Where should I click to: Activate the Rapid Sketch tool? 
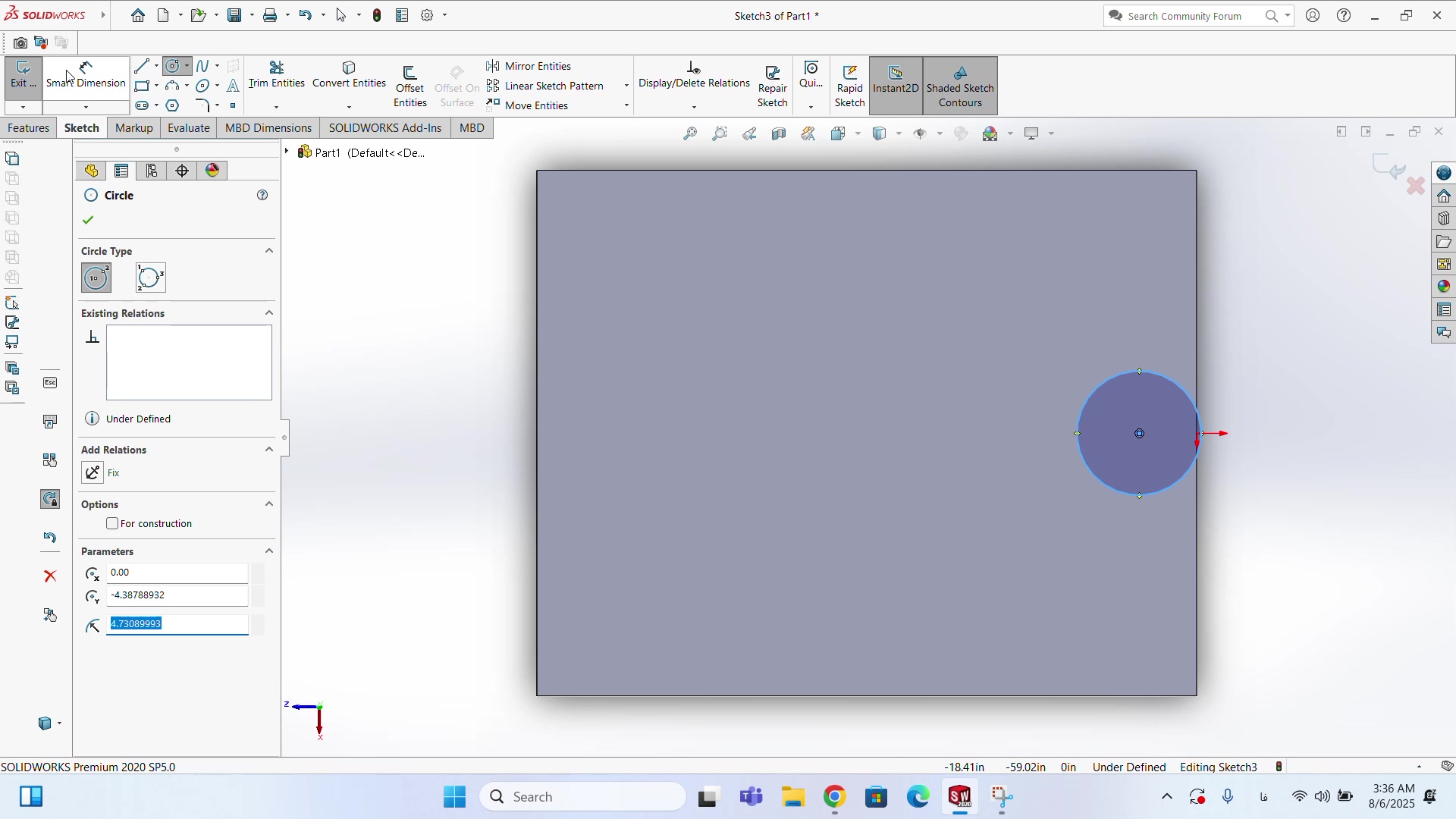(x=849, y=86)
